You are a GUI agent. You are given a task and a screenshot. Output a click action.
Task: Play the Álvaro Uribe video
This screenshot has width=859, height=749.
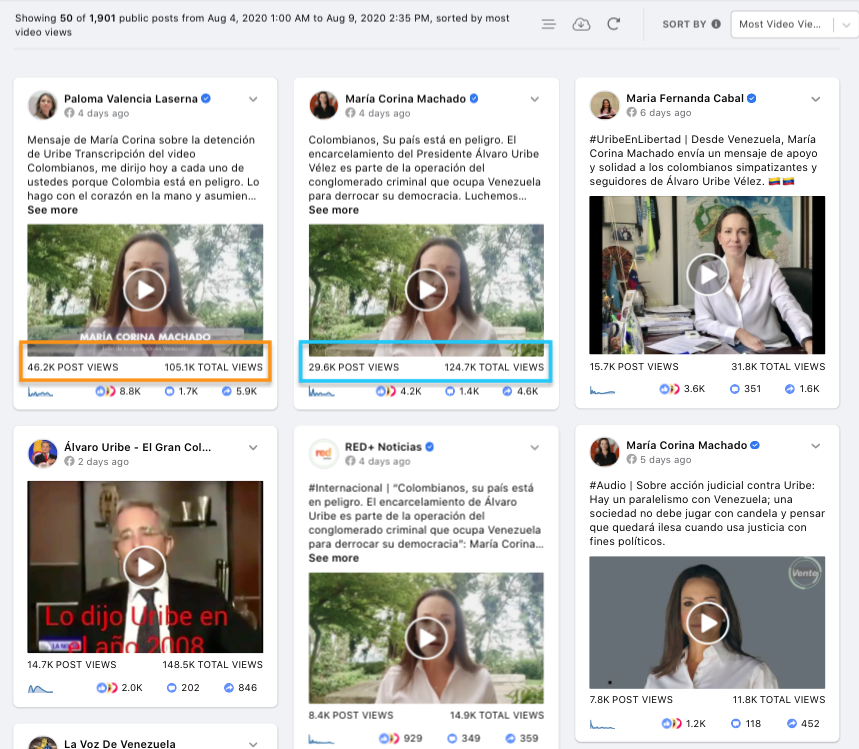[145, 567]
